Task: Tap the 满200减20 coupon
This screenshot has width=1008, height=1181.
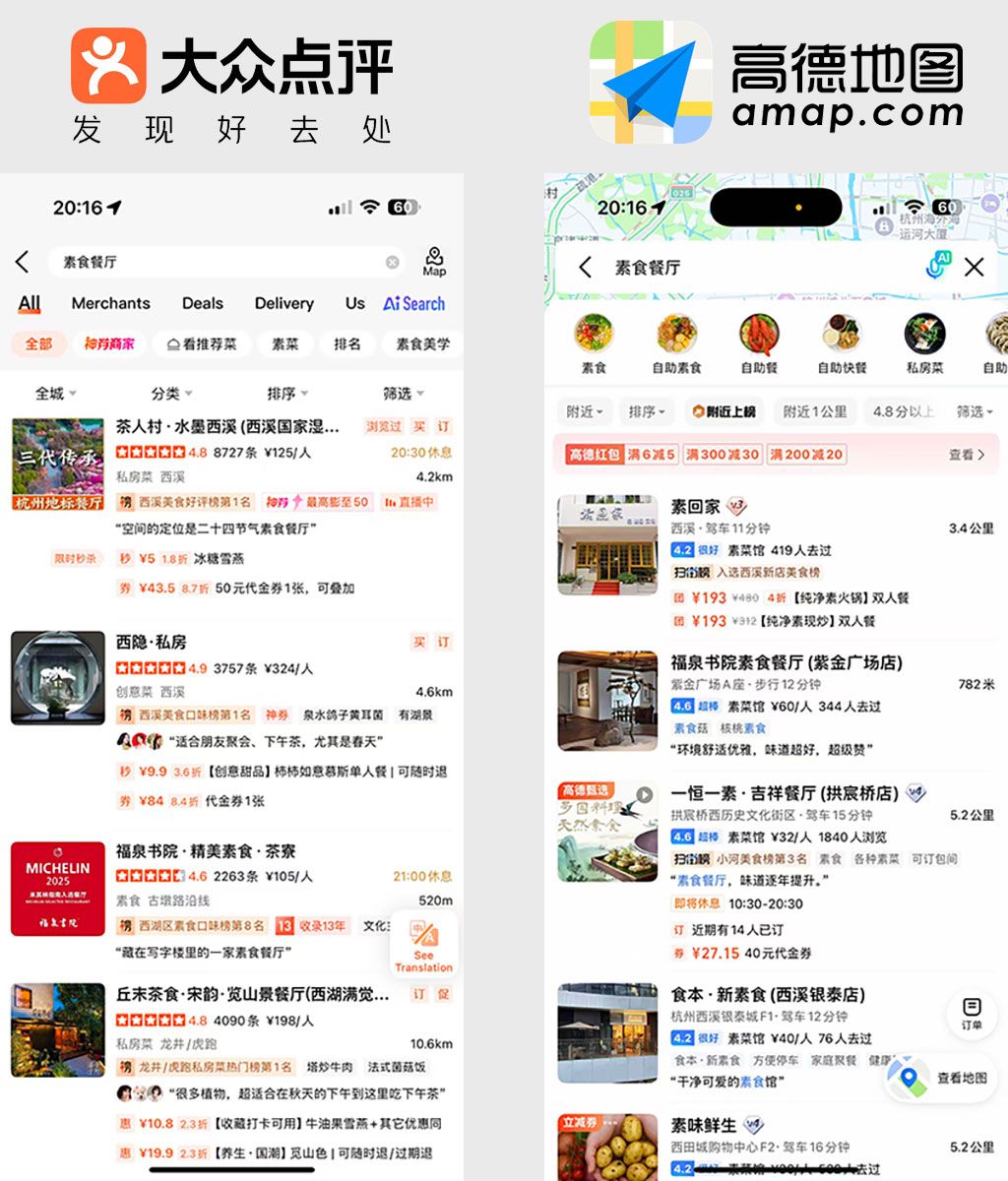Action: (806, 454)
